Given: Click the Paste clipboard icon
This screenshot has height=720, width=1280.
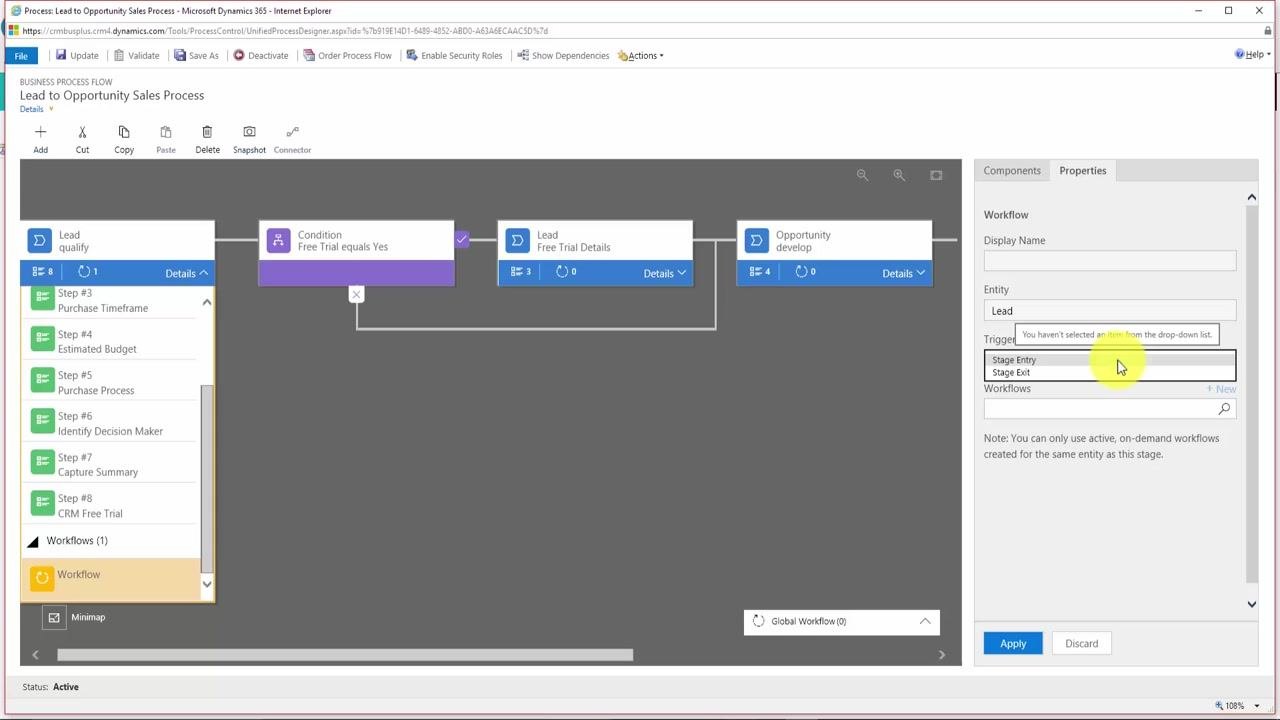Looking at the screenshot, I should point(166,132).
